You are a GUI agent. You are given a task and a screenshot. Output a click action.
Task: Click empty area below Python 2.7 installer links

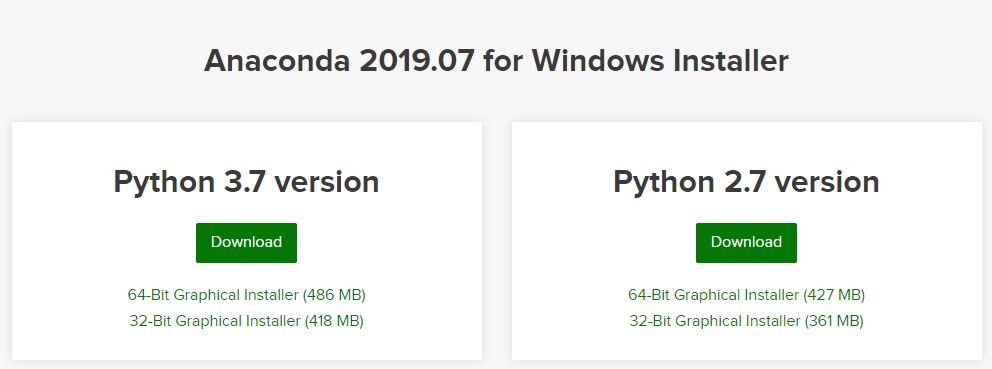pos(747,345)
